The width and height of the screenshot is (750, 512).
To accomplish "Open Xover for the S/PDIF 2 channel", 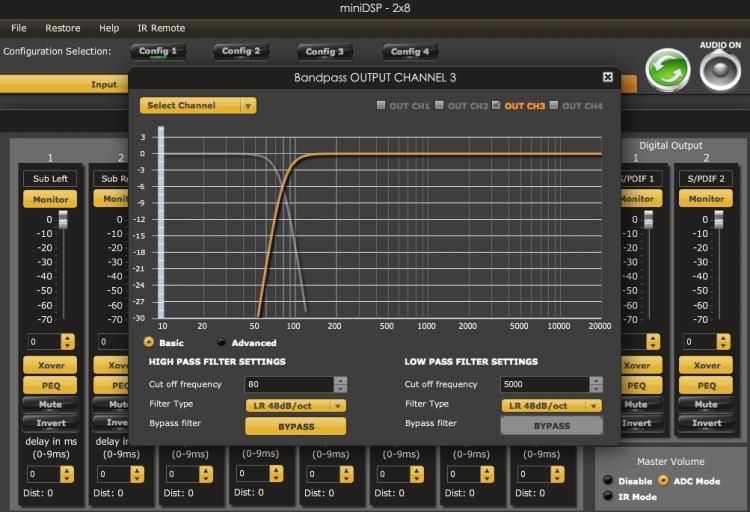I will (x=706, y=365).
